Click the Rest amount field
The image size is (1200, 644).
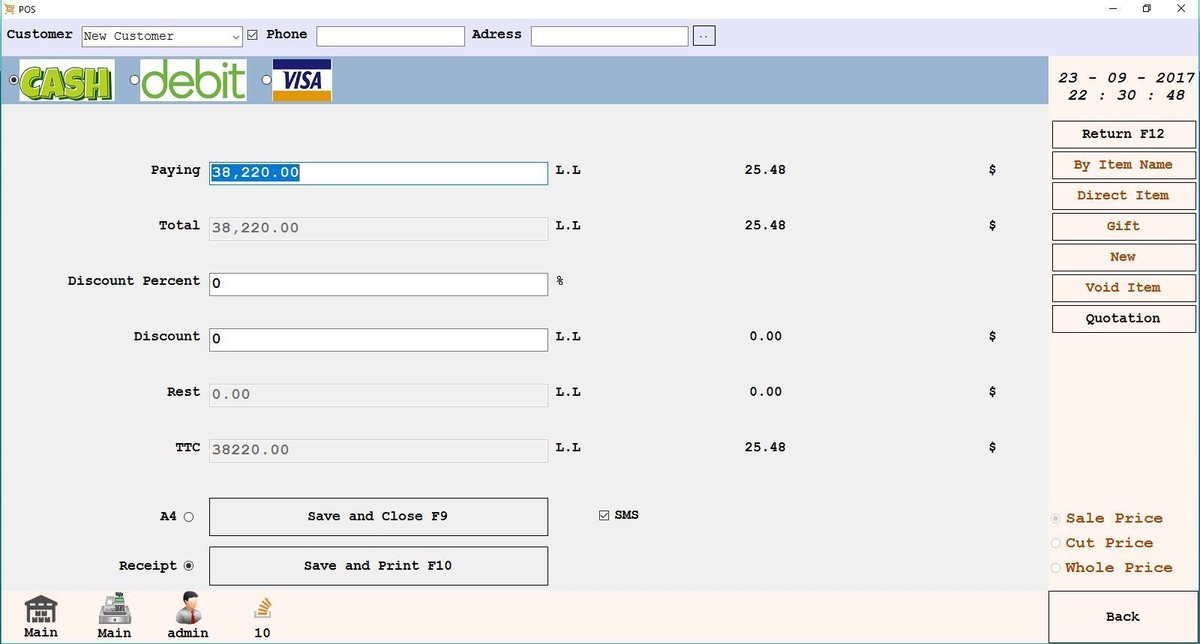pos(378,394)
